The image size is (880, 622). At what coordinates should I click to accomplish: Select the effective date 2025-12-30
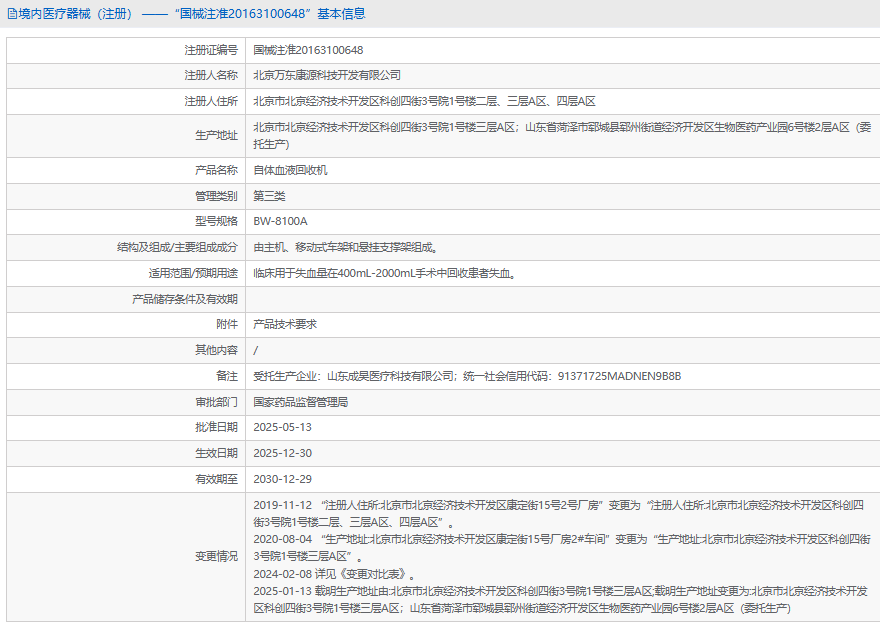pyautogui.click(x=282, y=453)
